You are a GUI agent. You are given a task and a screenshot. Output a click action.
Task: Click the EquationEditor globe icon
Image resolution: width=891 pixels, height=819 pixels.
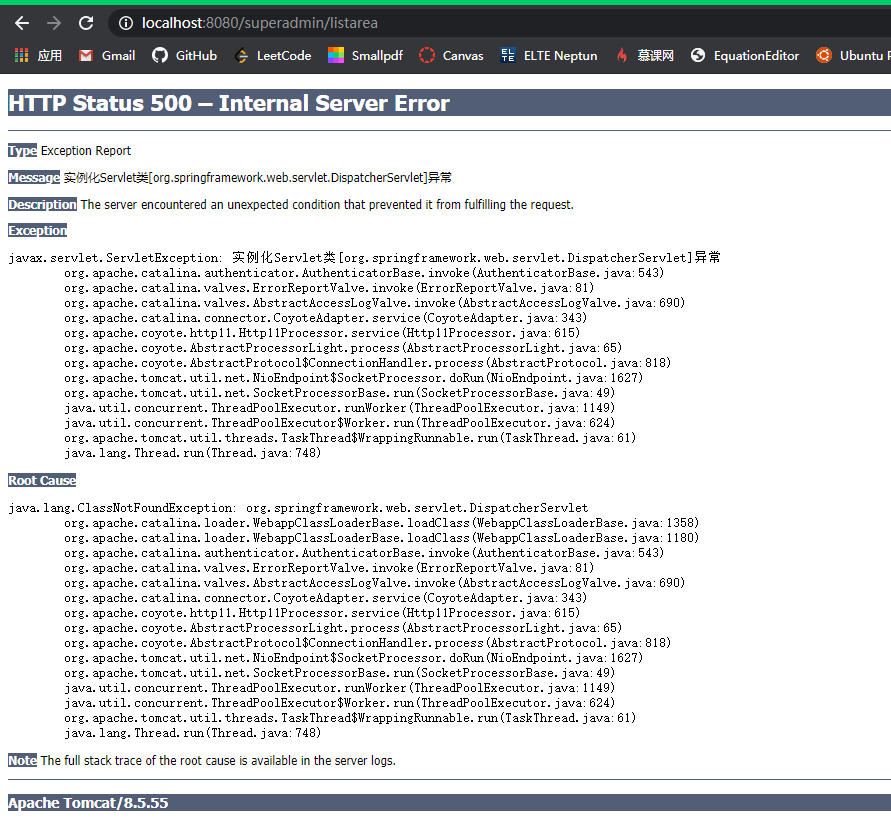tap(698, 56)
